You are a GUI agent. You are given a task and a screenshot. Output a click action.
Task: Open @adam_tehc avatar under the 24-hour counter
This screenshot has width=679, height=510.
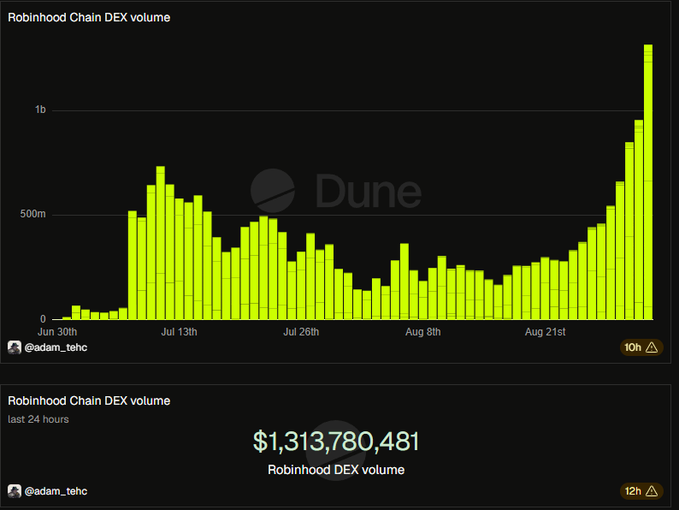14,491
